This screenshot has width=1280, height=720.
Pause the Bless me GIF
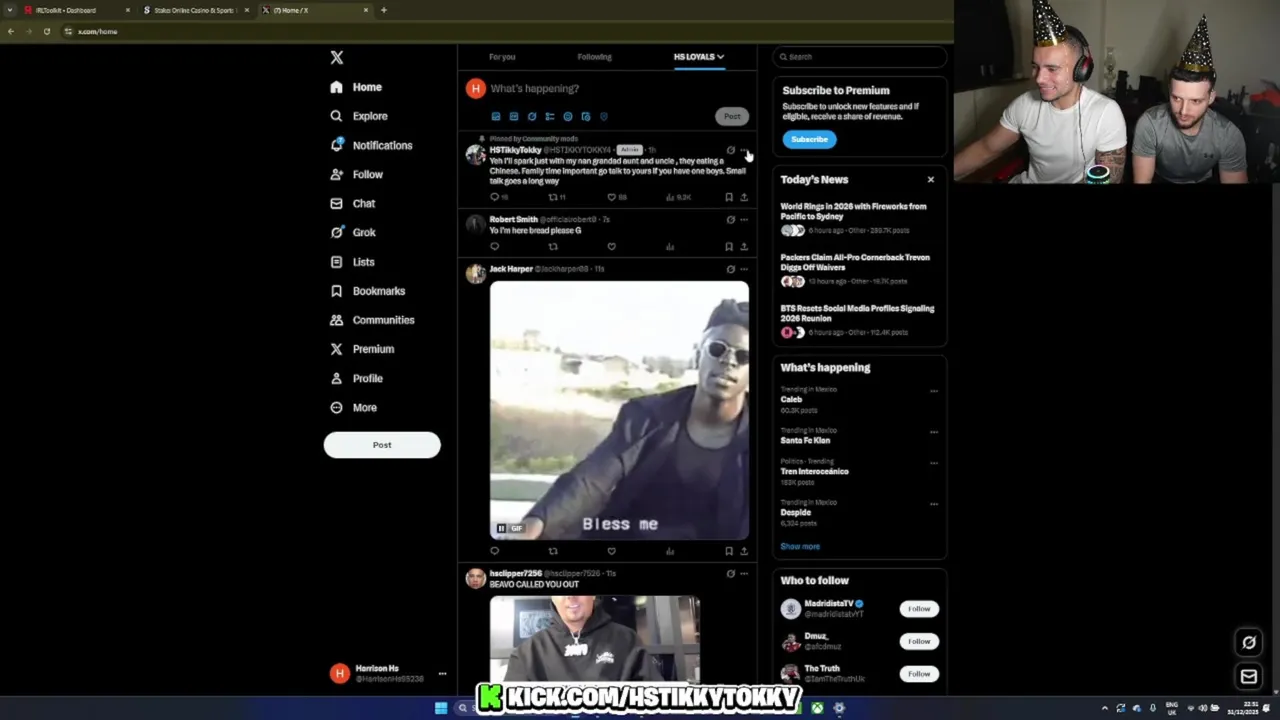501,528
